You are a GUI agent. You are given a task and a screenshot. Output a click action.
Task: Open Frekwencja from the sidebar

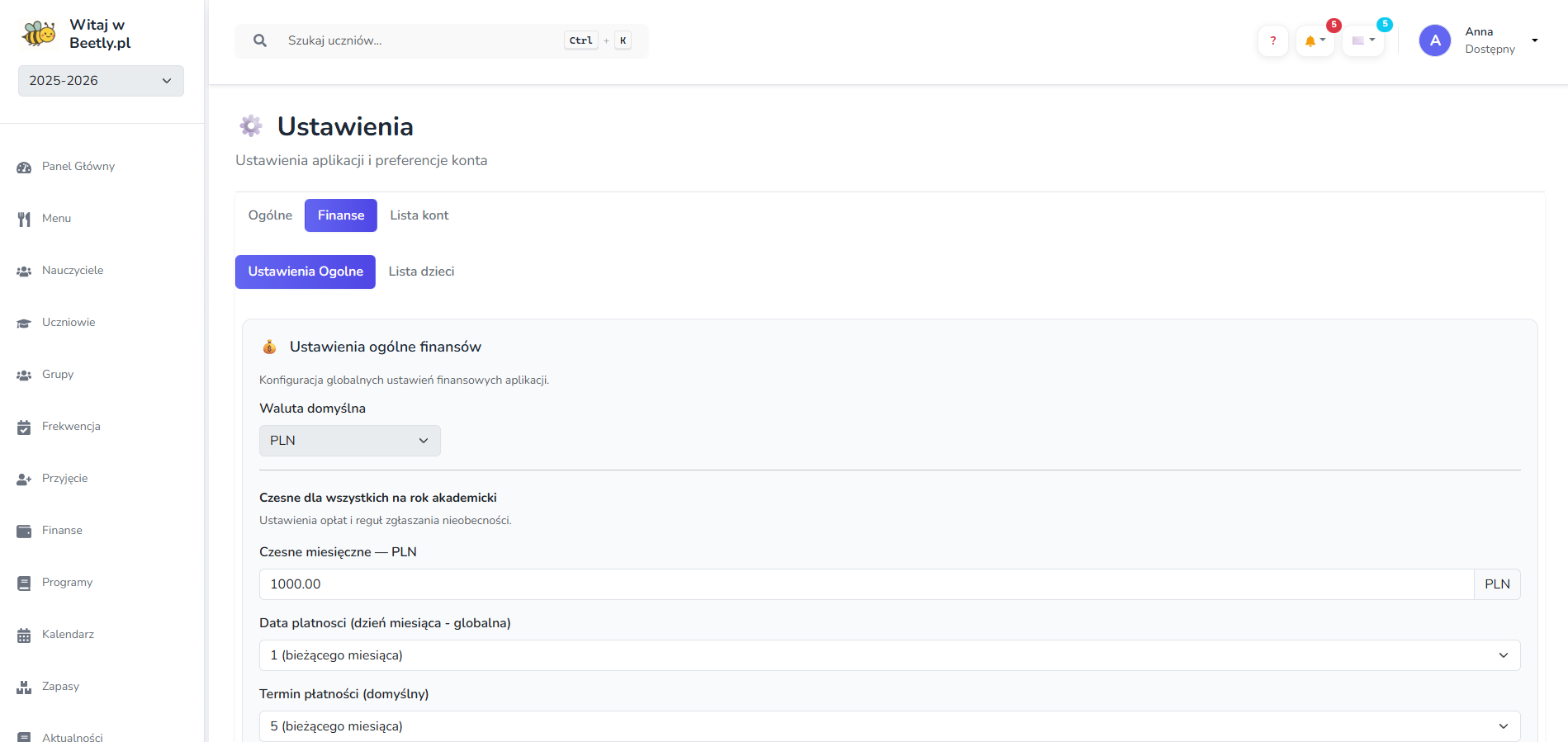pos(71,427)
